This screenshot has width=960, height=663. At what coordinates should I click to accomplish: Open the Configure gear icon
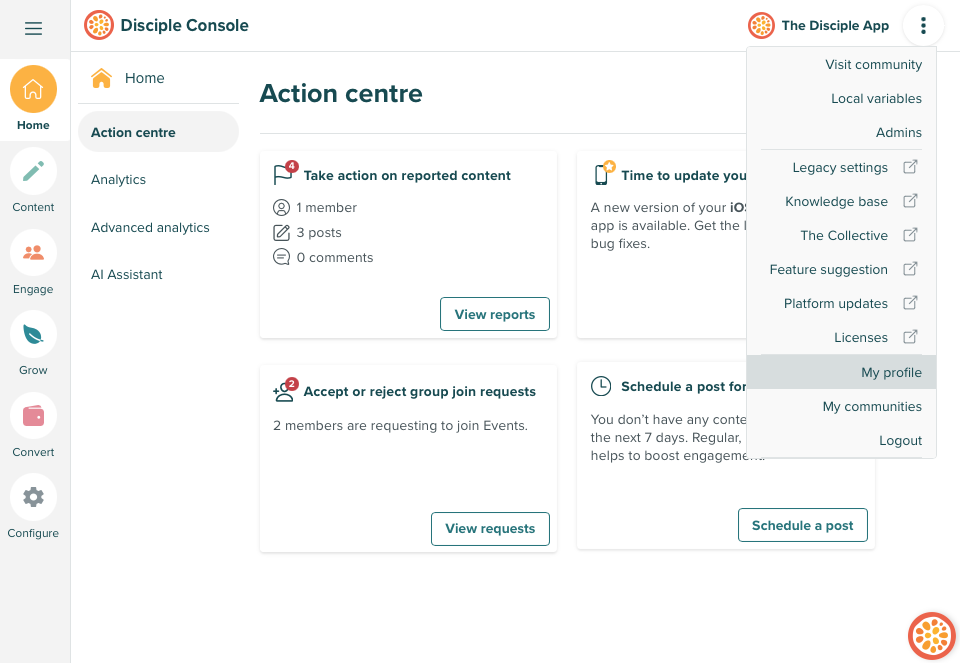click(33, 497)
